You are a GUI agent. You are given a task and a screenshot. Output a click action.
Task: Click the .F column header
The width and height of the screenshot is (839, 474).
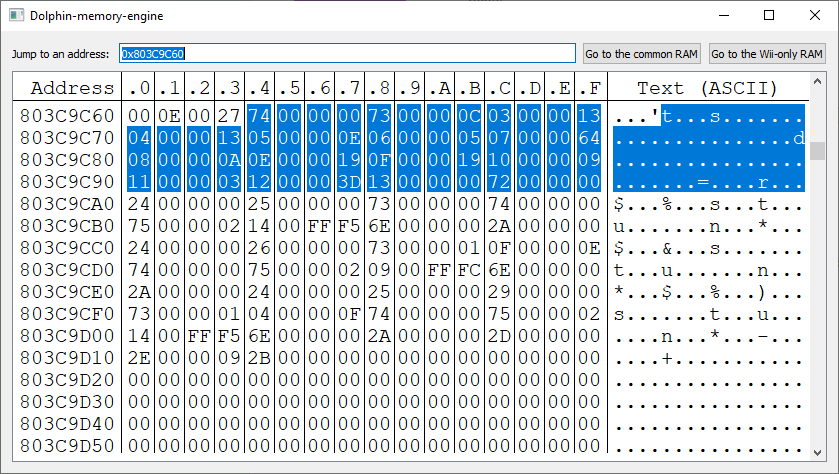point(590,88)
